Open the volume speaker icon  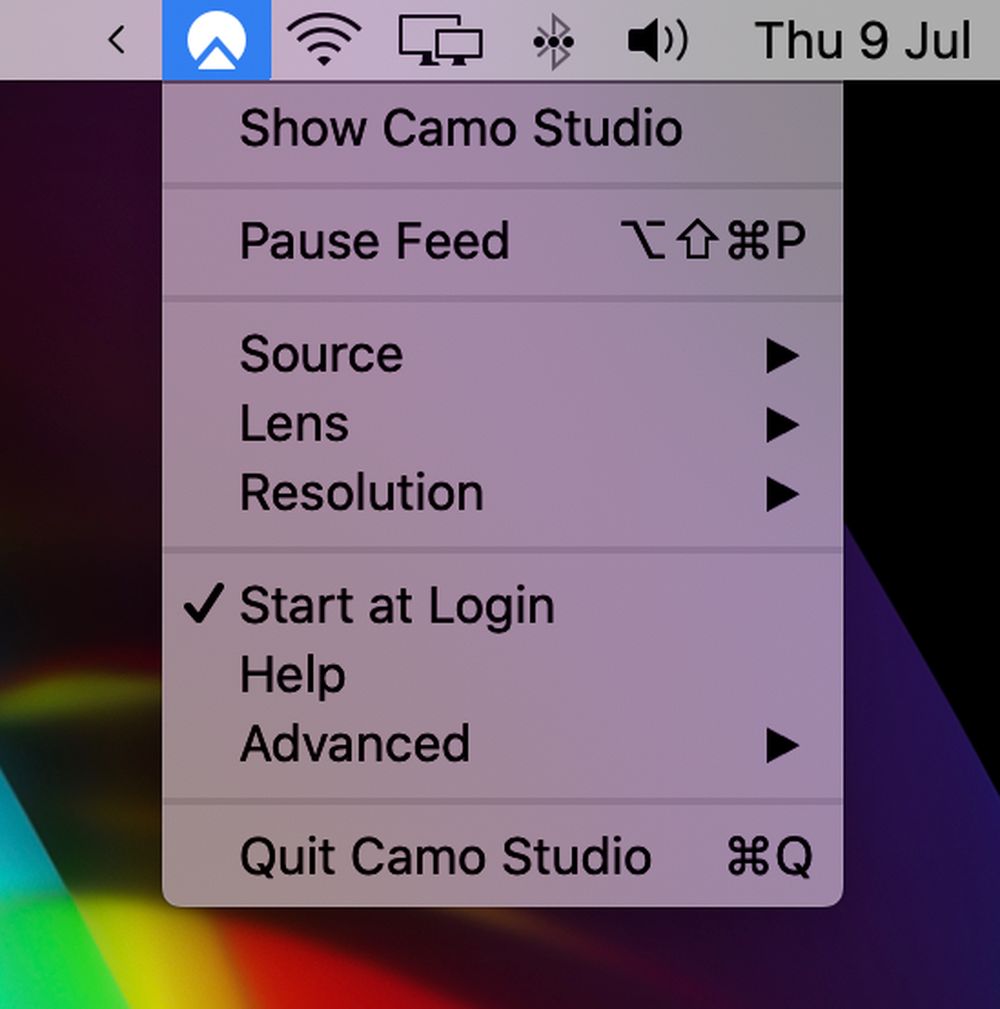[x=657, y=41]
